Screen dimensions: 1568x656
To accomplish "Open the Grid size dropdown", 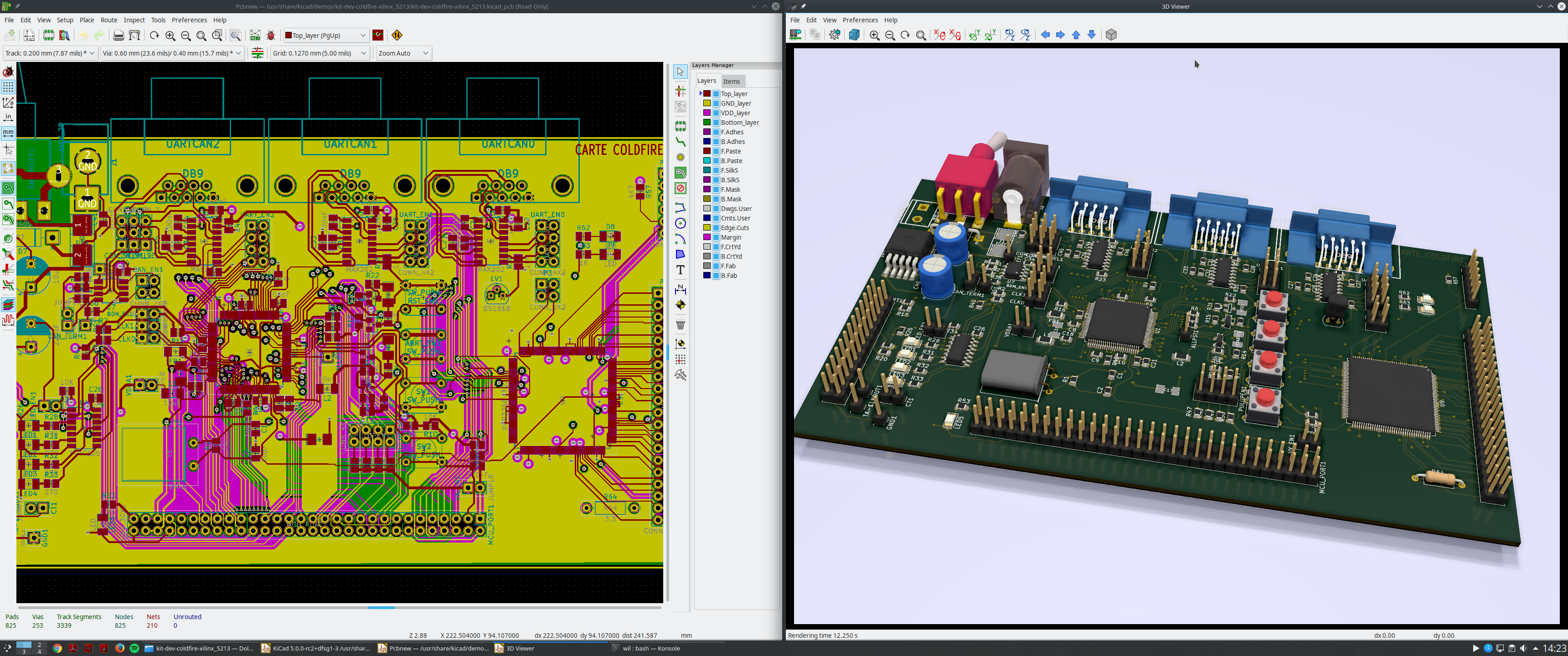I will coord(320,53).
